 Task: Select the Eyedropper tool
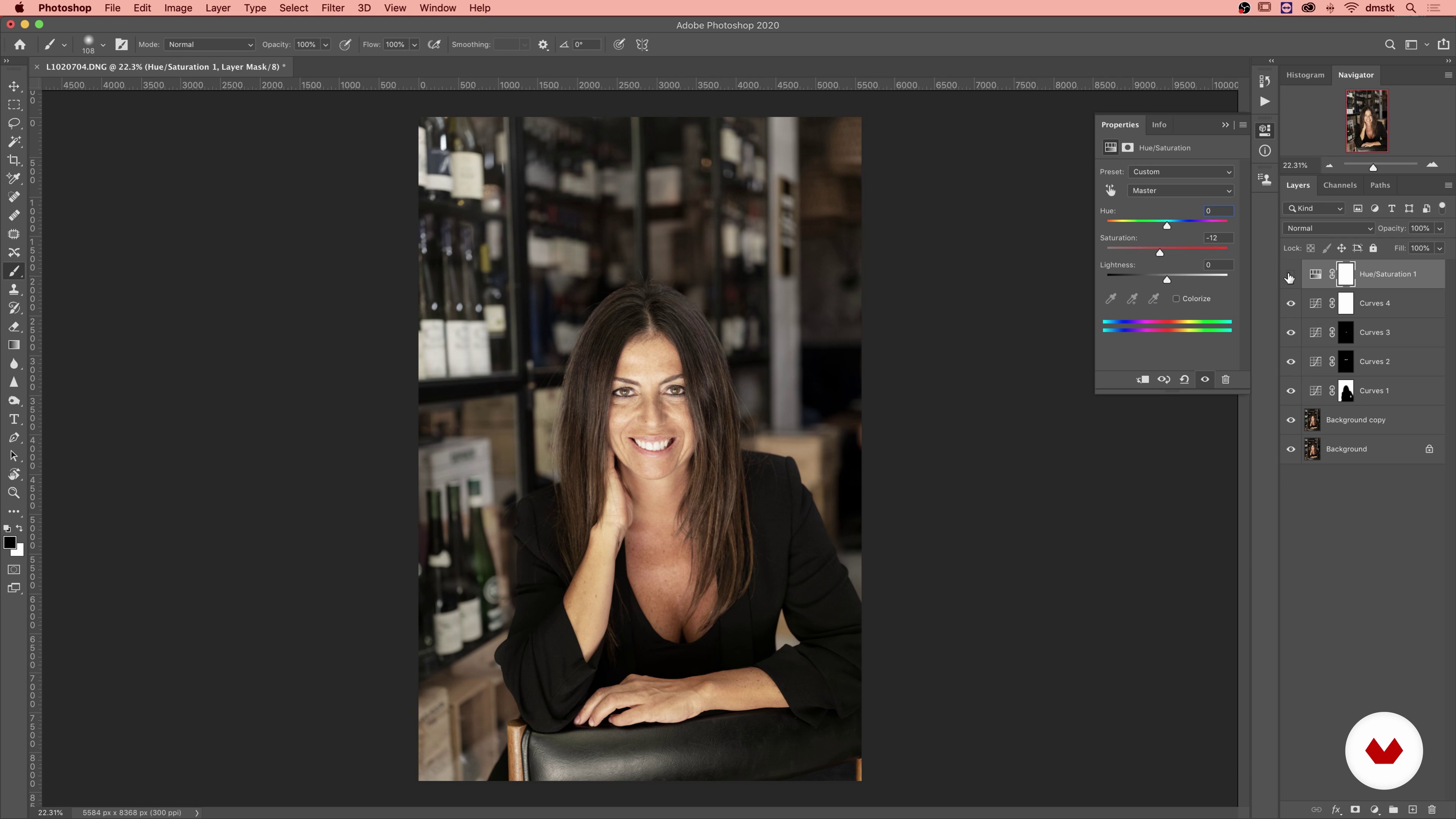click(14, 179)
